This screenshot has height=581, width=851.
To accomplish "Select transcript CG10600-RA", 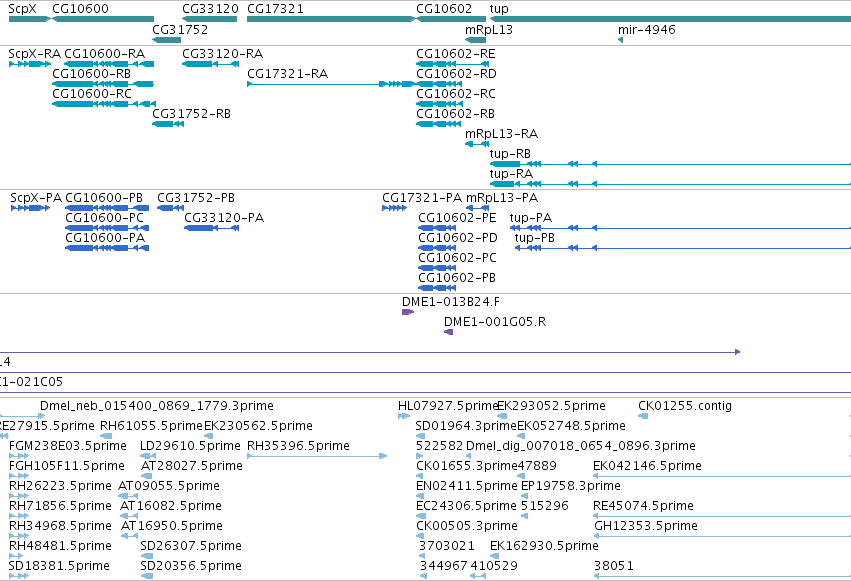I will [x=109, y=64].
